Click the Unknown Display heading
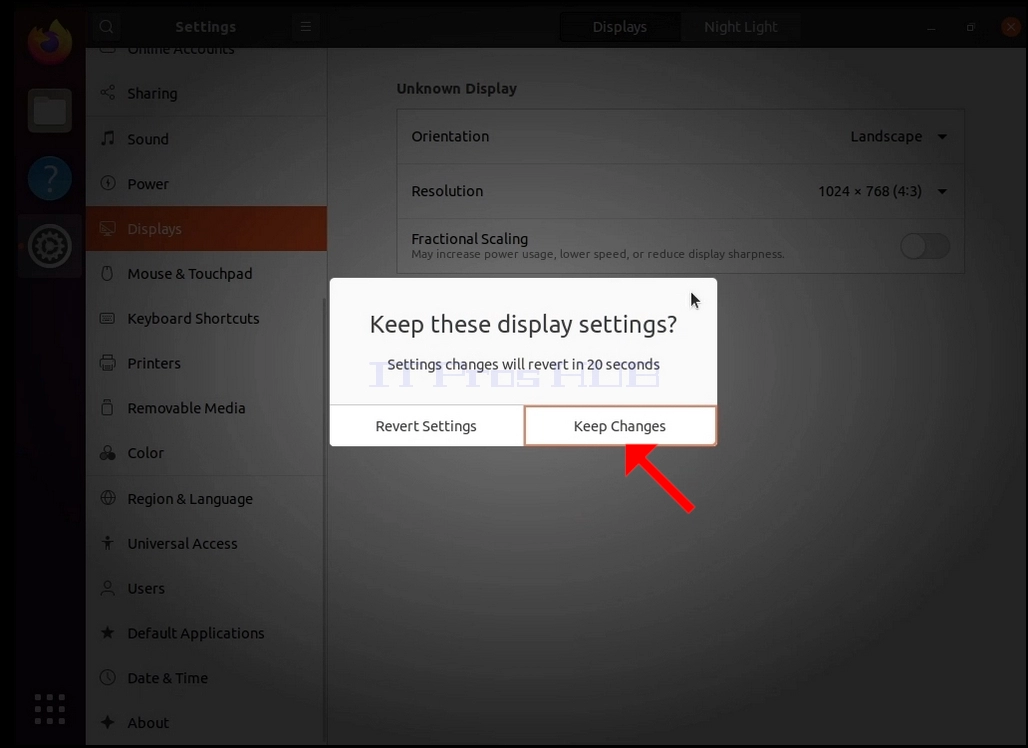 [456, 89]
